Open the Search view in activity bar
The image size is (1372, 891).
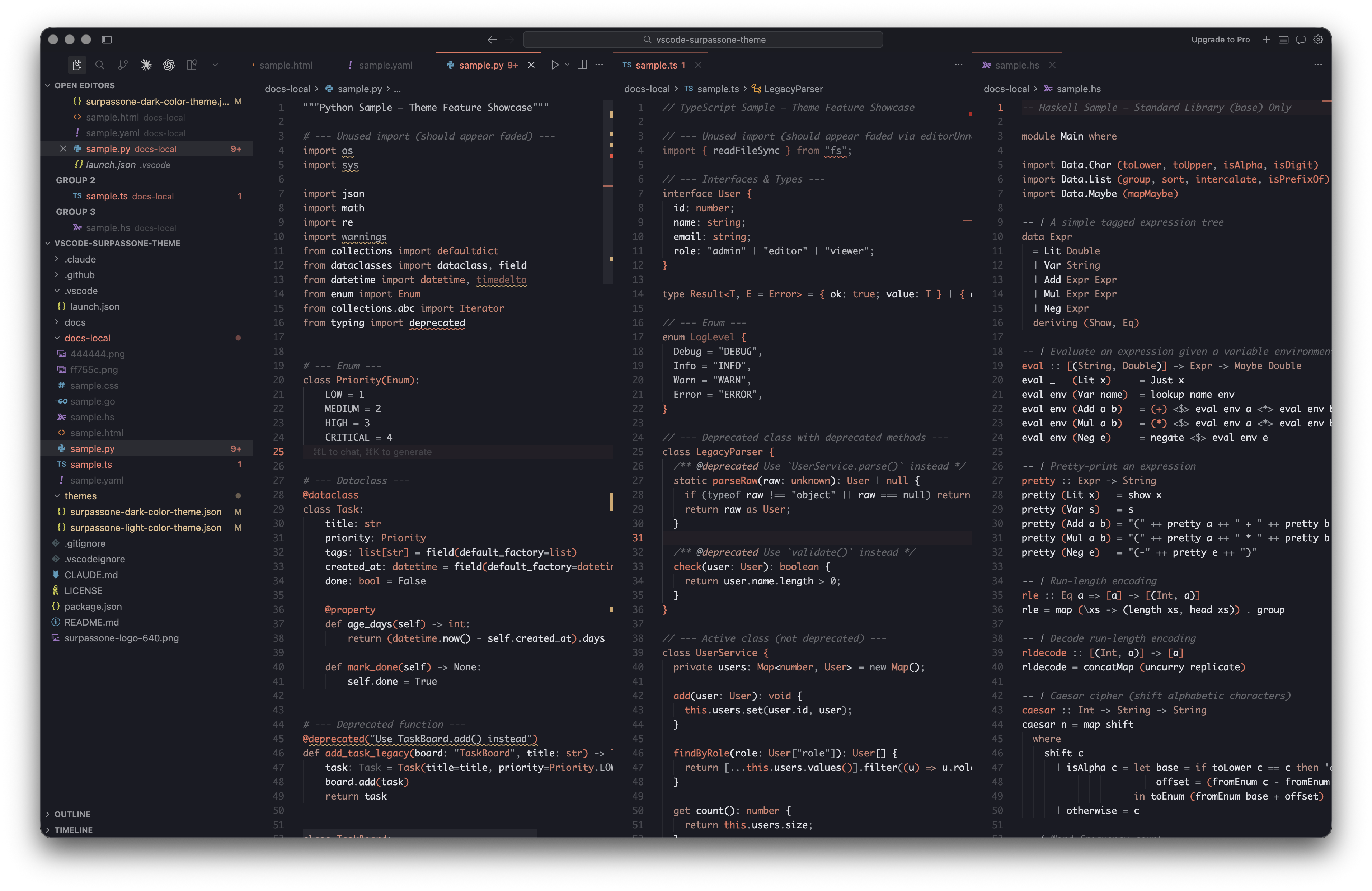[100, 65]
